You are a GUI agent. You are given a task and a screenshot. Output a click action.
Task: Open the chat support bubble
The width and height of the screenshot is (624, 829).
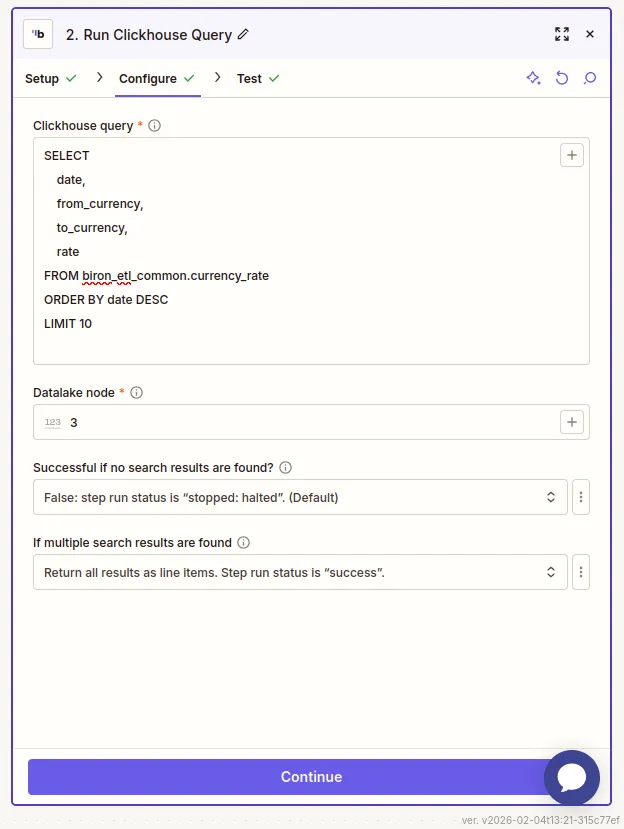click(x=572, y=778)
